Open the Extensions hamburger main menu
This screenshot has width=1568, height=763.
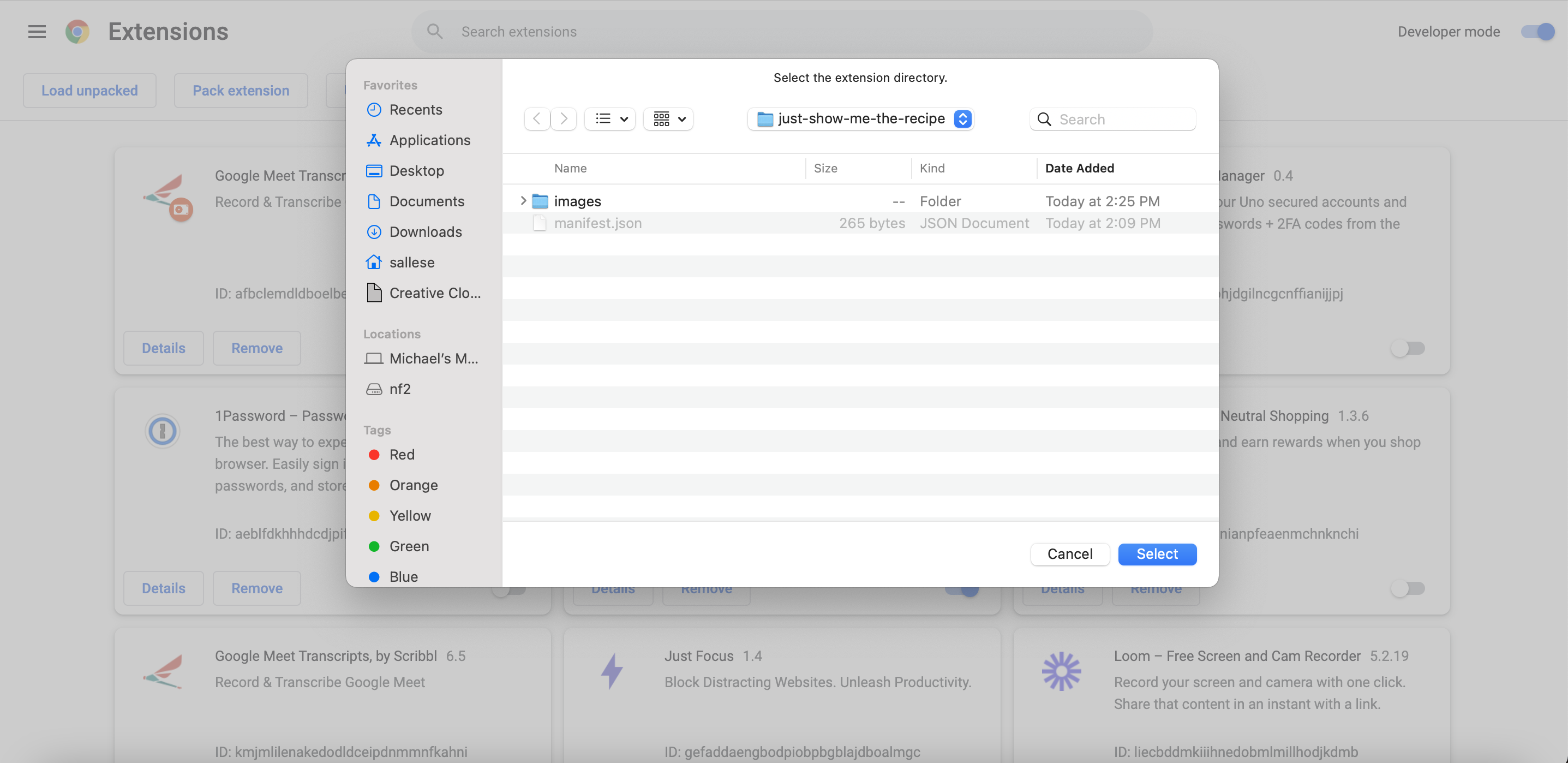[x=37, y=31]
